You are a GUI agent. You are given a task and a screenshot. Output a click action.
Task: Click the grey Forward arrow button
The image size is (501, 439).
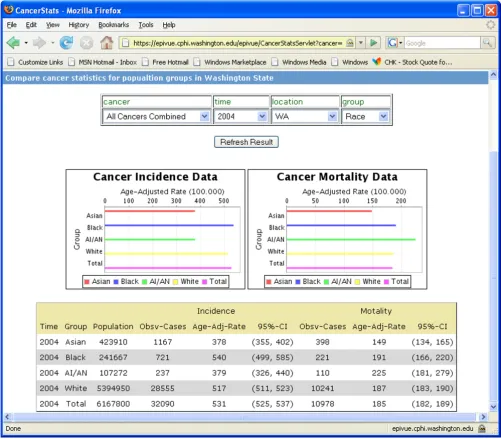coord(39,43)
